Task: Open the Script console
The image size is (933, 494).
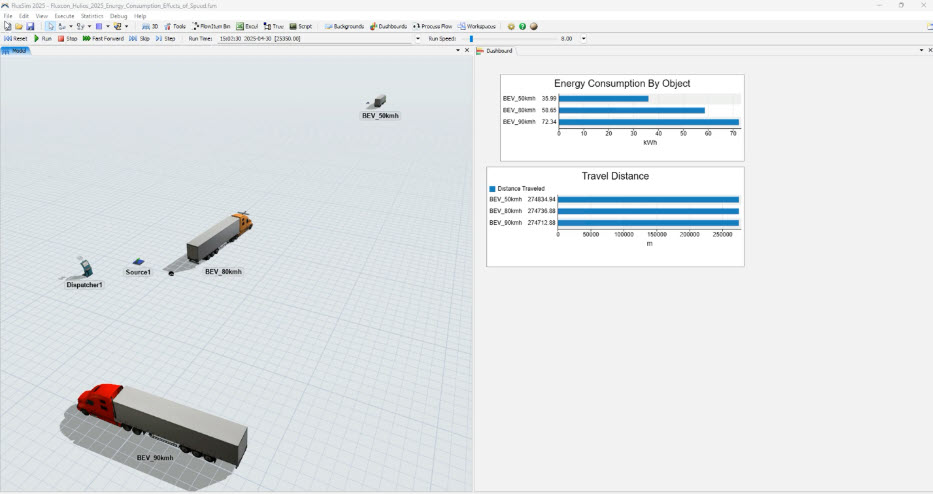Action: (x=300, y=26)
